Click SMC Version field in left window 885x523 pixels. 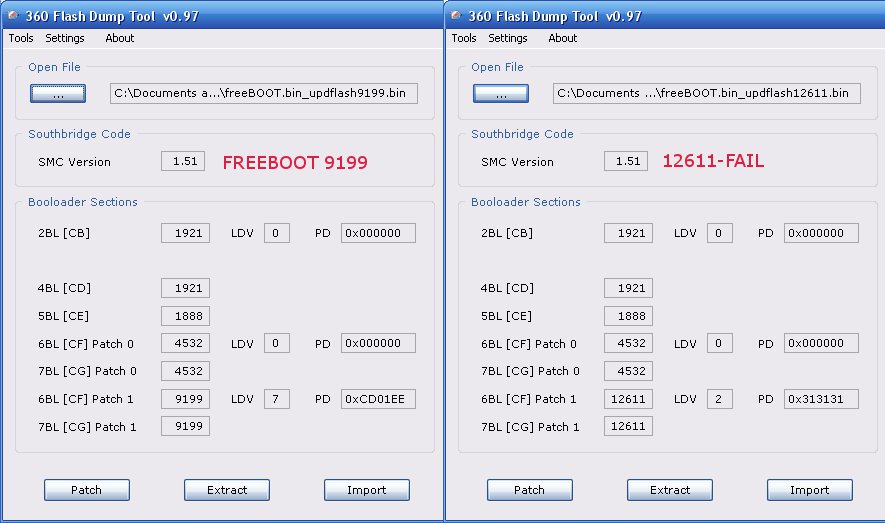183,161
